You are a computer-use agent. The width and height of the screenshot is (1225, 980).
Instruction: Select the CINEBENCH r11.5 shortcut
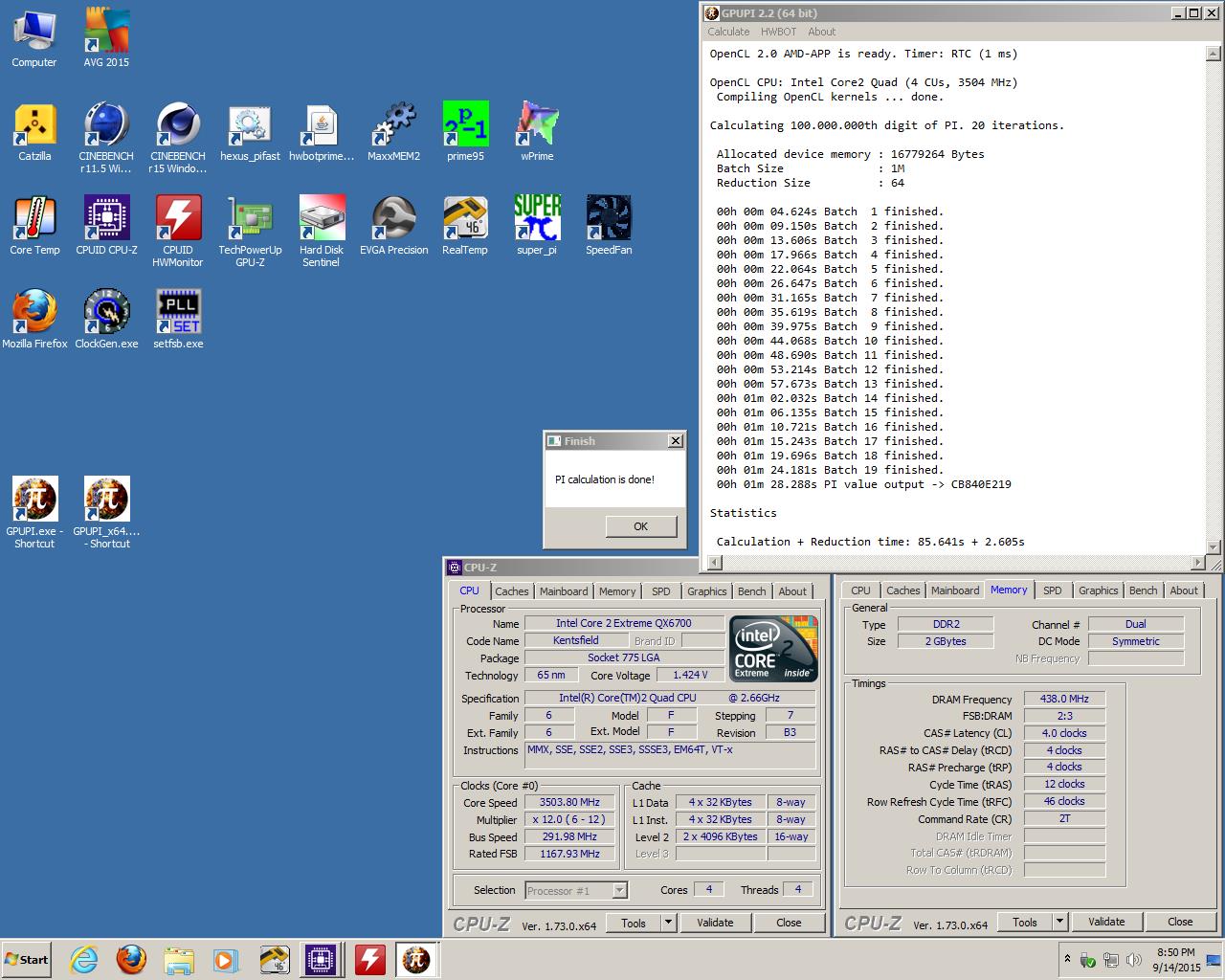tap(106, 139)
